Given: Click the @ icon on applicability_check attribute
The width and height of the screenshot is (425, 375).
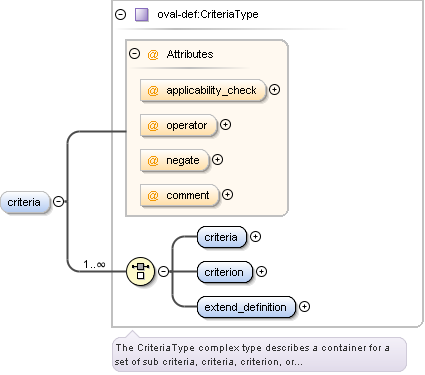Looking at the screenshot, I should (153, 90).
